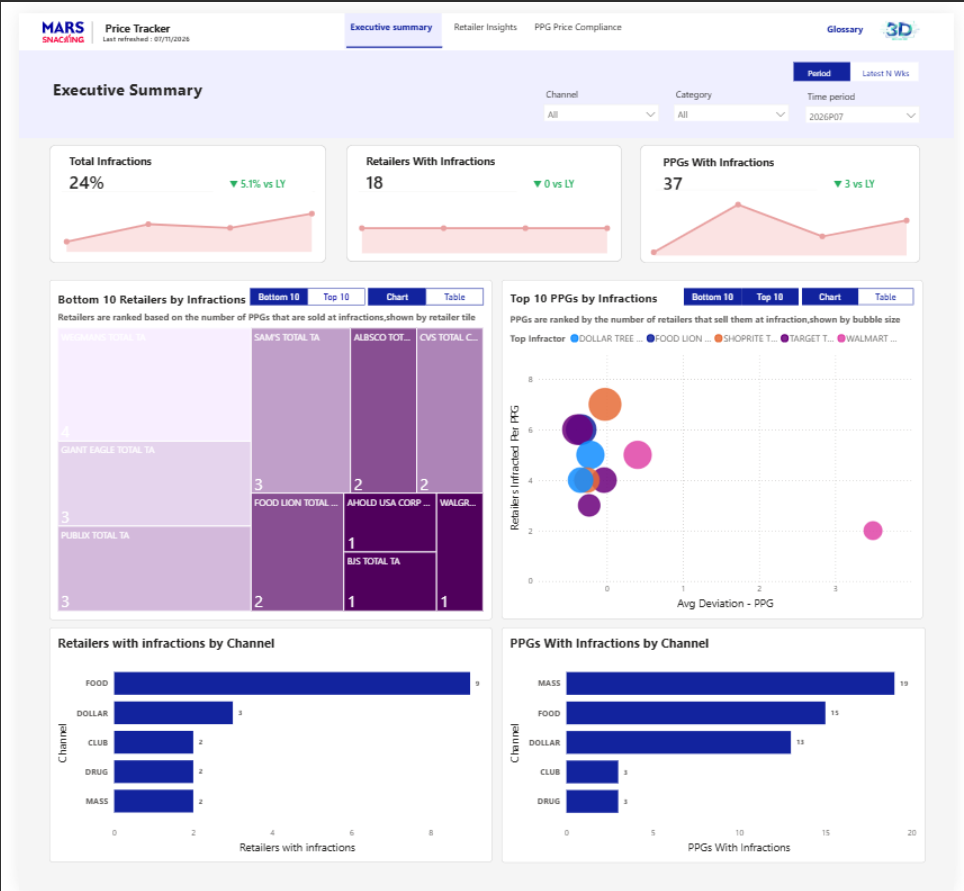The image size is (964, 891).
Task: Click green down arrow in Total Infractions
Action: (234, 184)
